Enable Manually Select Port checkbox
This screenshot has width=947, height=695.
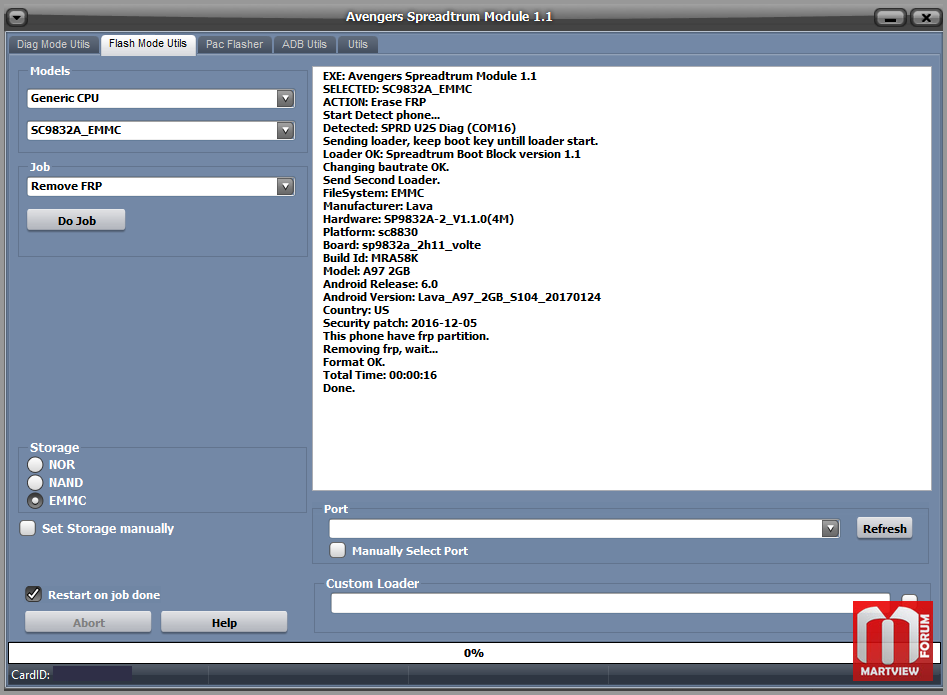[x=338, y=550]
